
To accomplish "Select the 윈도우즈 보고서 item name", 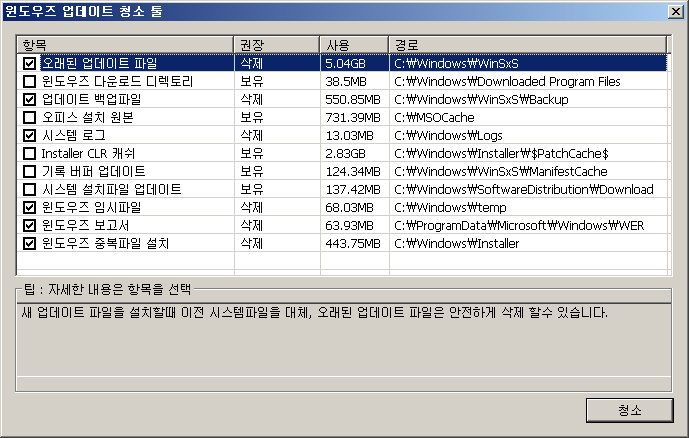I will pyautogui.click(x=85, y=225).
